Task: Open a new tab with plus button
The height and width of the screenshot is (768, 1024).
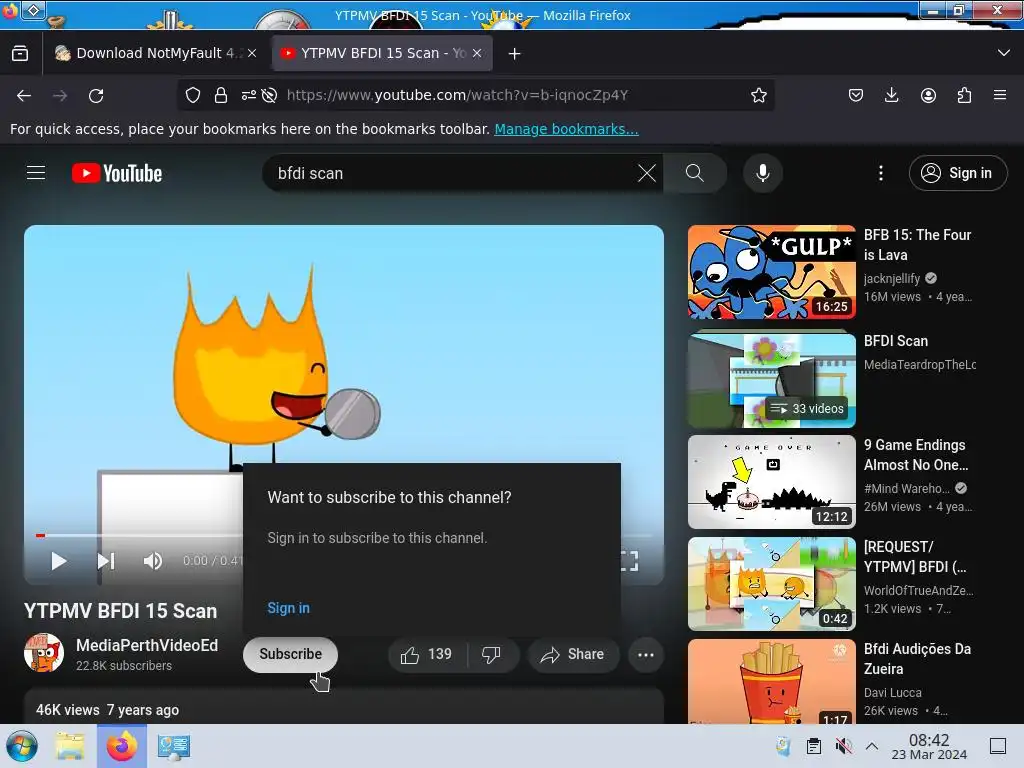Action: 515,54
